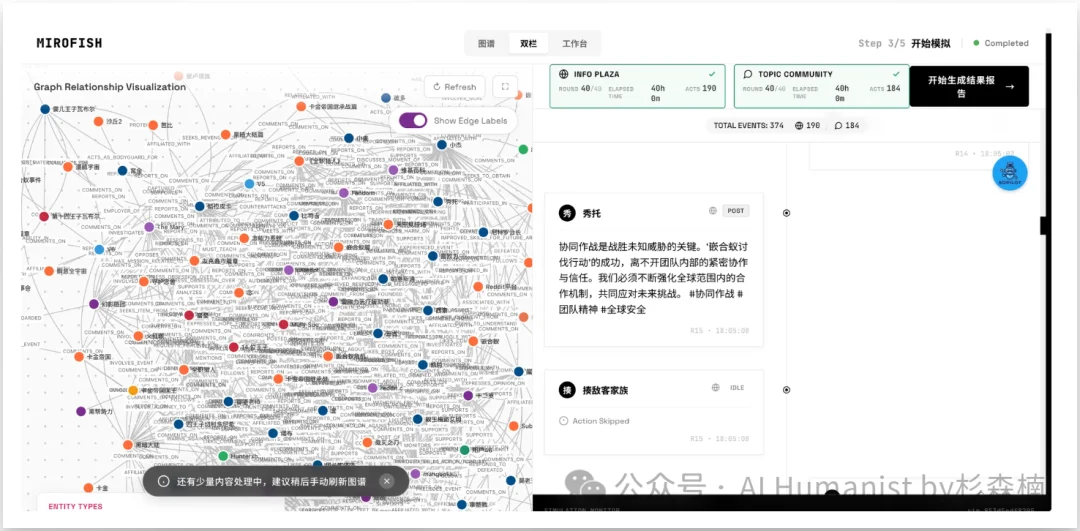Screen dimensions: 1080x531
Task: Click the timeline marker beside 秀托 post
Action: point(786,213)
